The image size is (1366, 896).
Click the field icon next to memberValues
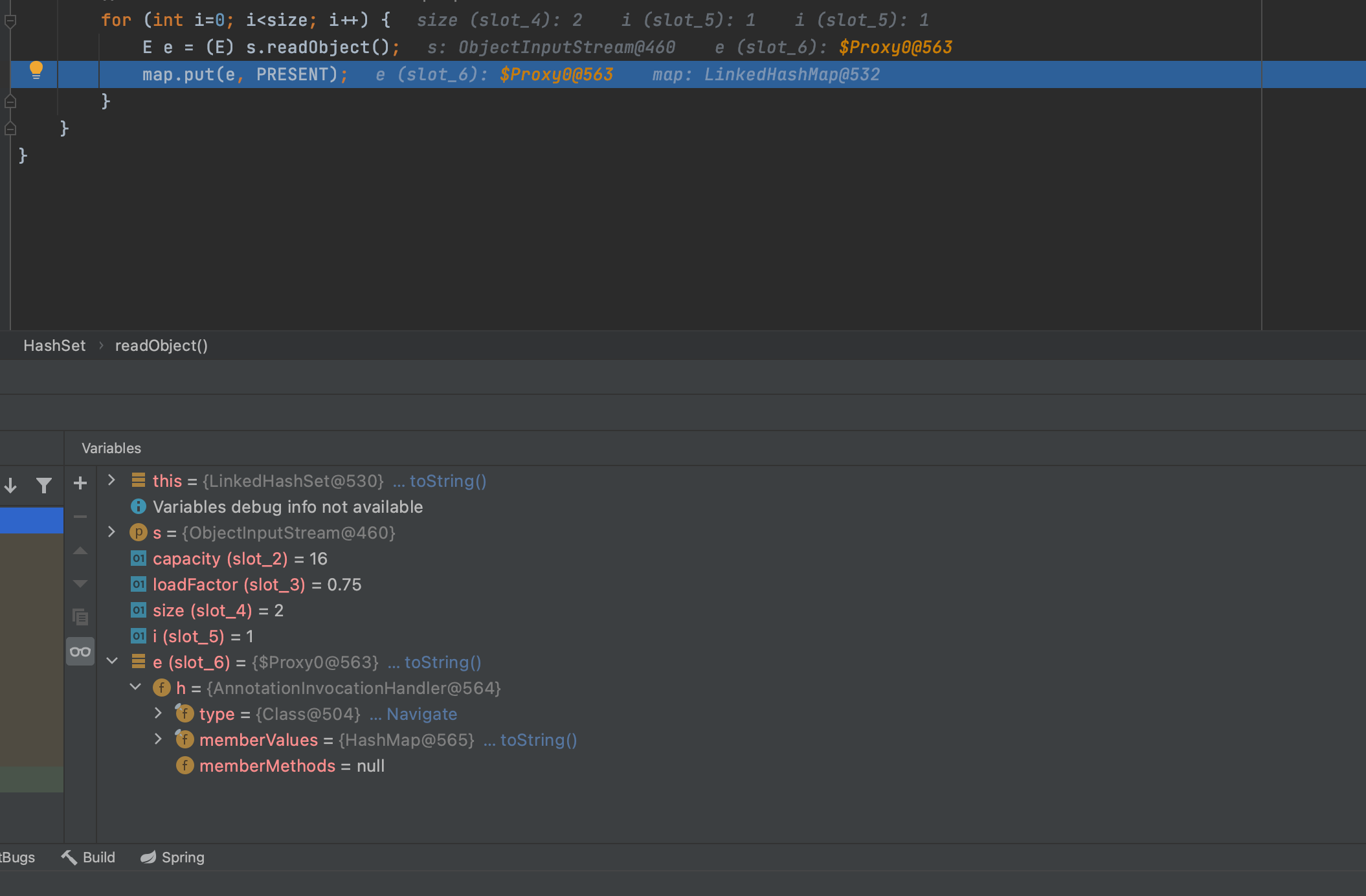tap(185, 739)
